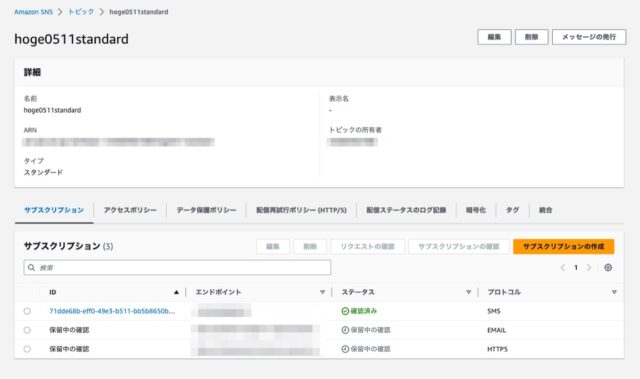
Task: Click 保留中の確認 ID in EMAIL row
Action: (69, 330)
